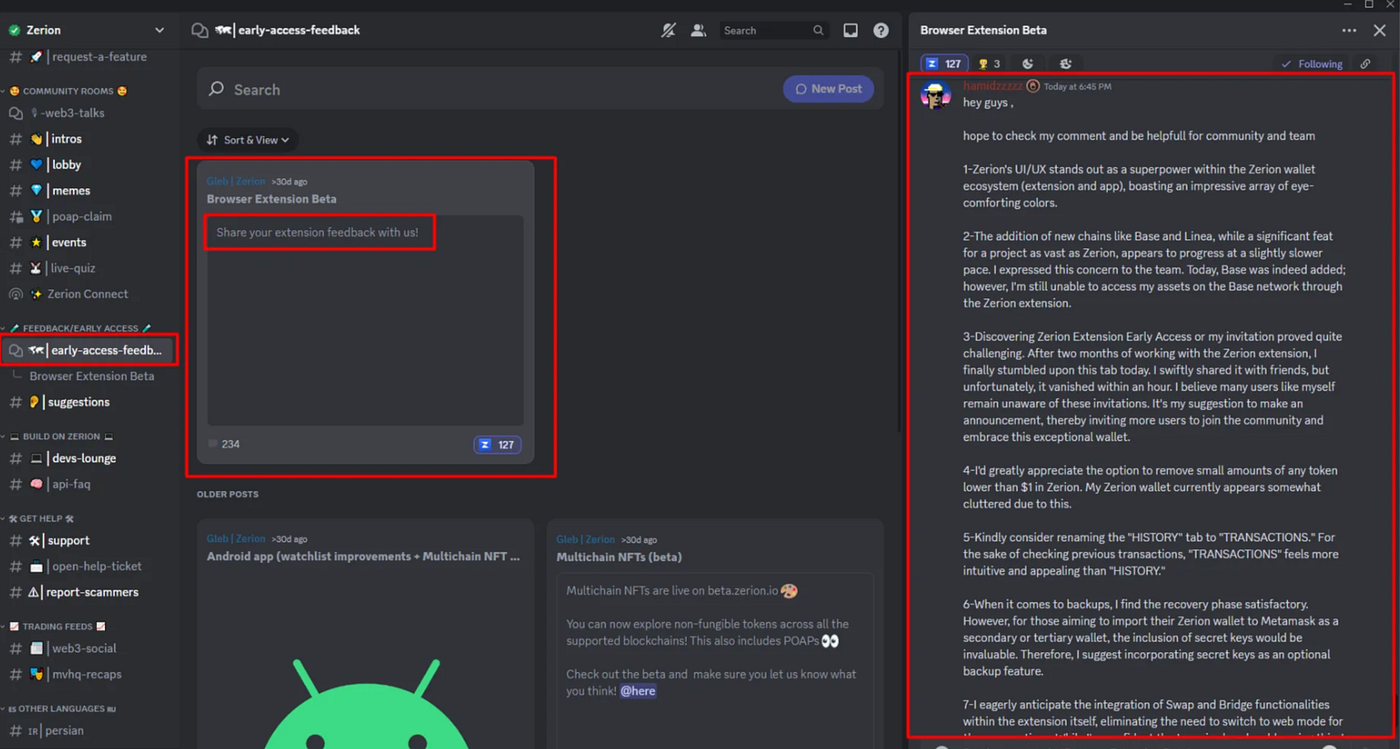1400x749 pixels.
Task: Open the report-scammers channel
Action: (x=89, y=593)
